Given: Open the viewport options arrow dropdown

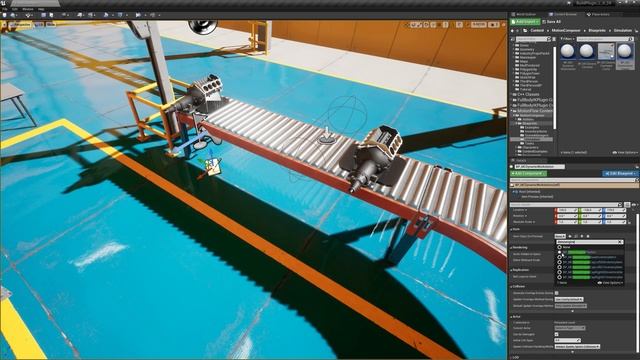Looking at the screenshot, I should (4, 25).
